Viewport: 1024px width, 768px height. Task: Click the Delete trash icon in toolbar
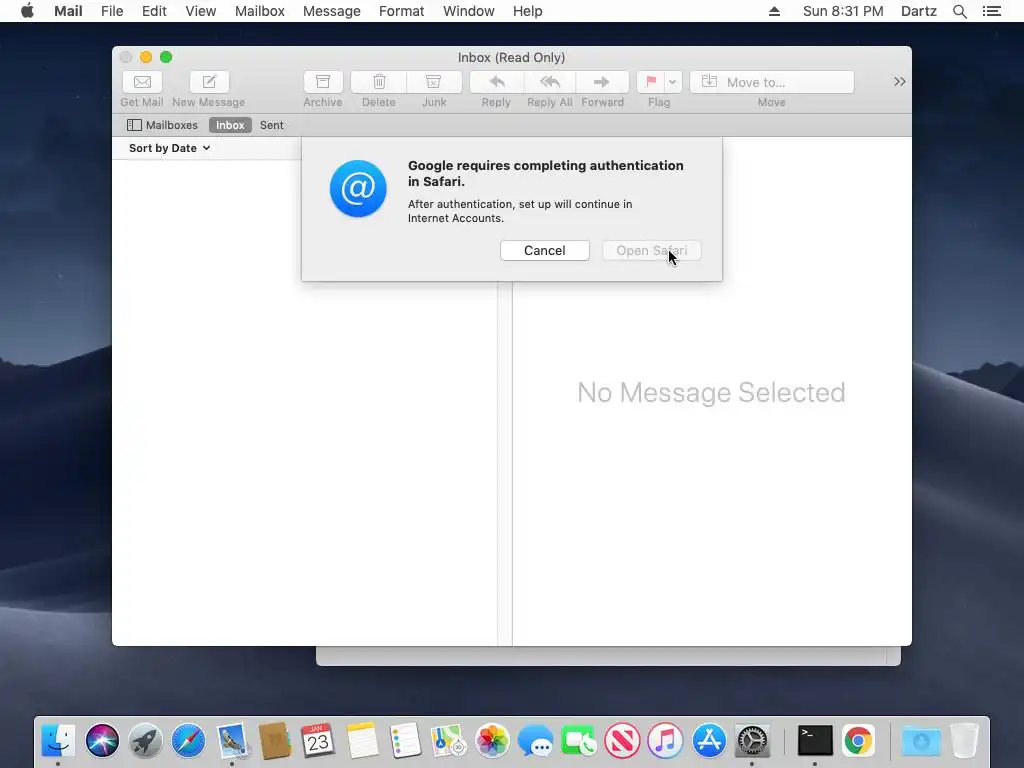pos(379,82)
